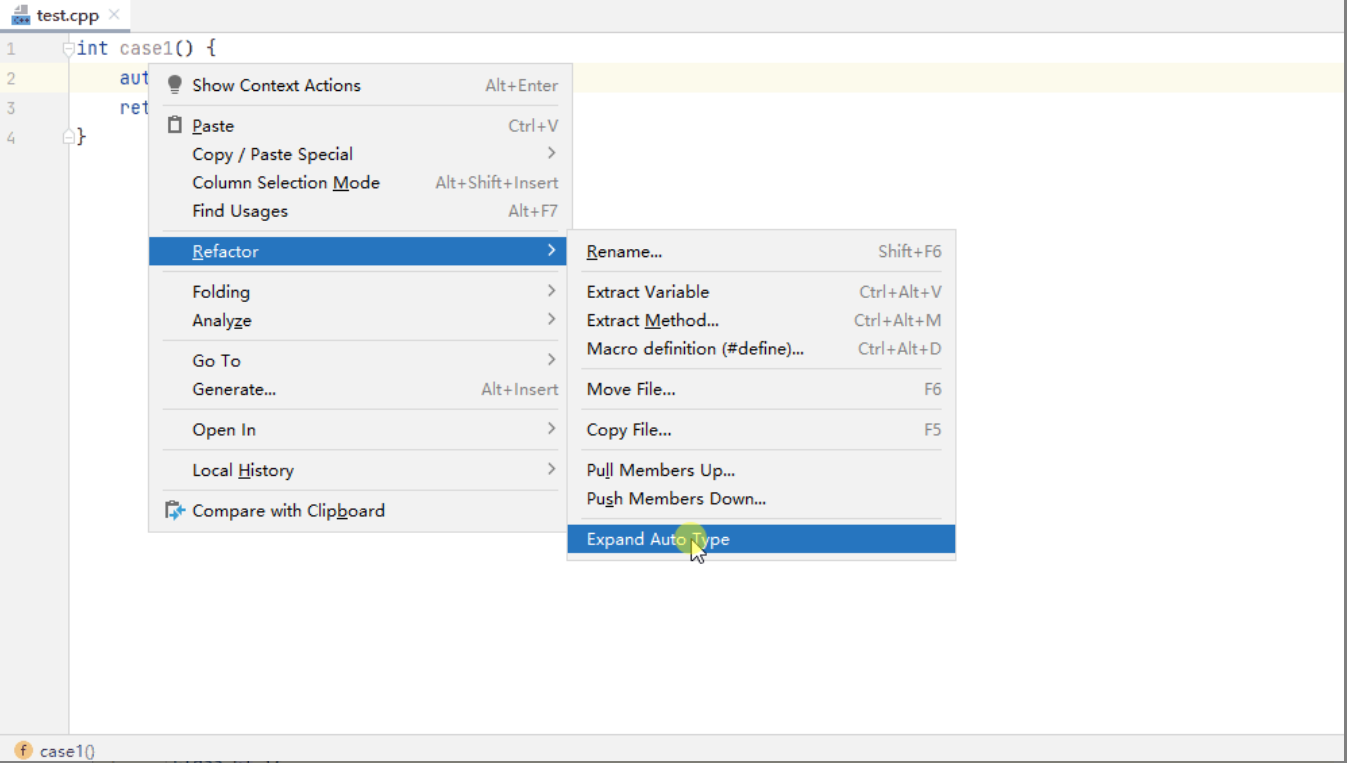Switch to the test.cpp editor tab
Image resolution: width=1347 pixels, height=763 pixels.
[66, 15]
